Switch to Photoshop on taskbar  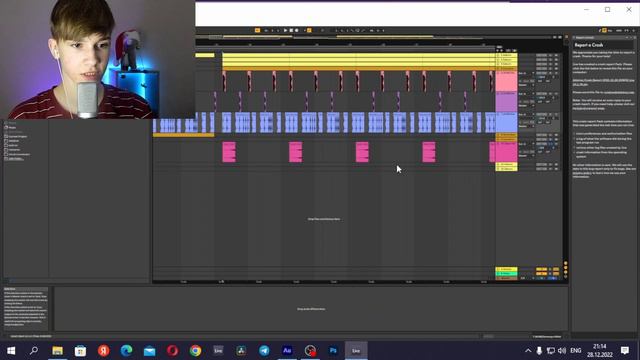[x=333, y=351]
